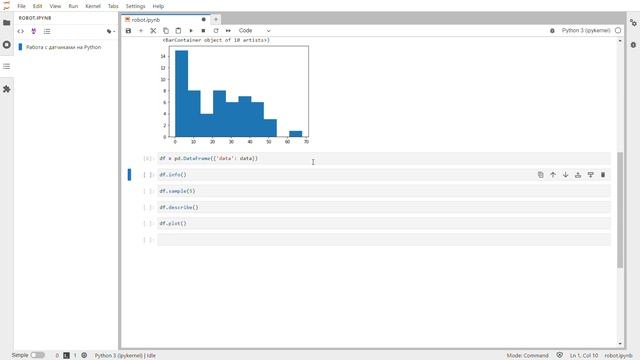Open the View menu
Viewport: 640px width, 360px height.
click(55, 6)
